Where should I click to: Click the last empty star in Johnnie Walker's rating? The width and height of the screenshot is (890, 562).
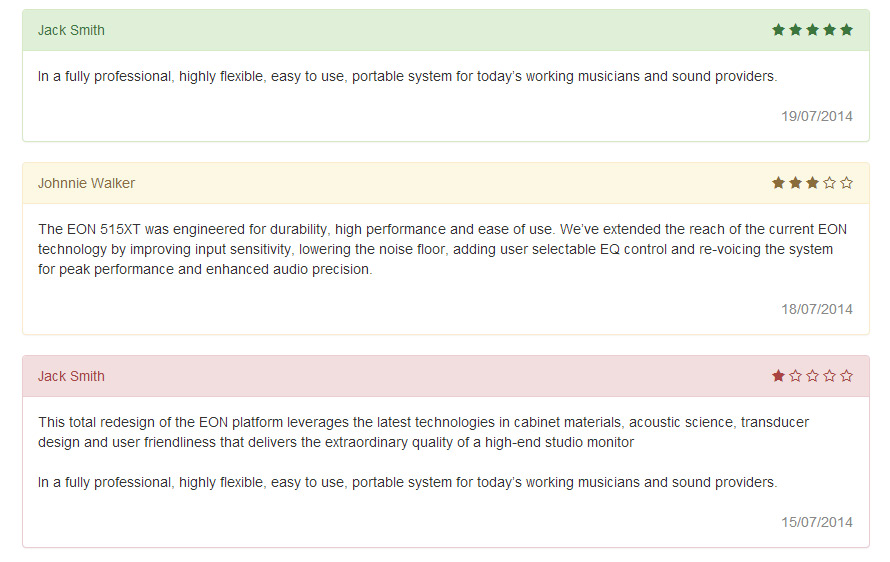[847, 183]
